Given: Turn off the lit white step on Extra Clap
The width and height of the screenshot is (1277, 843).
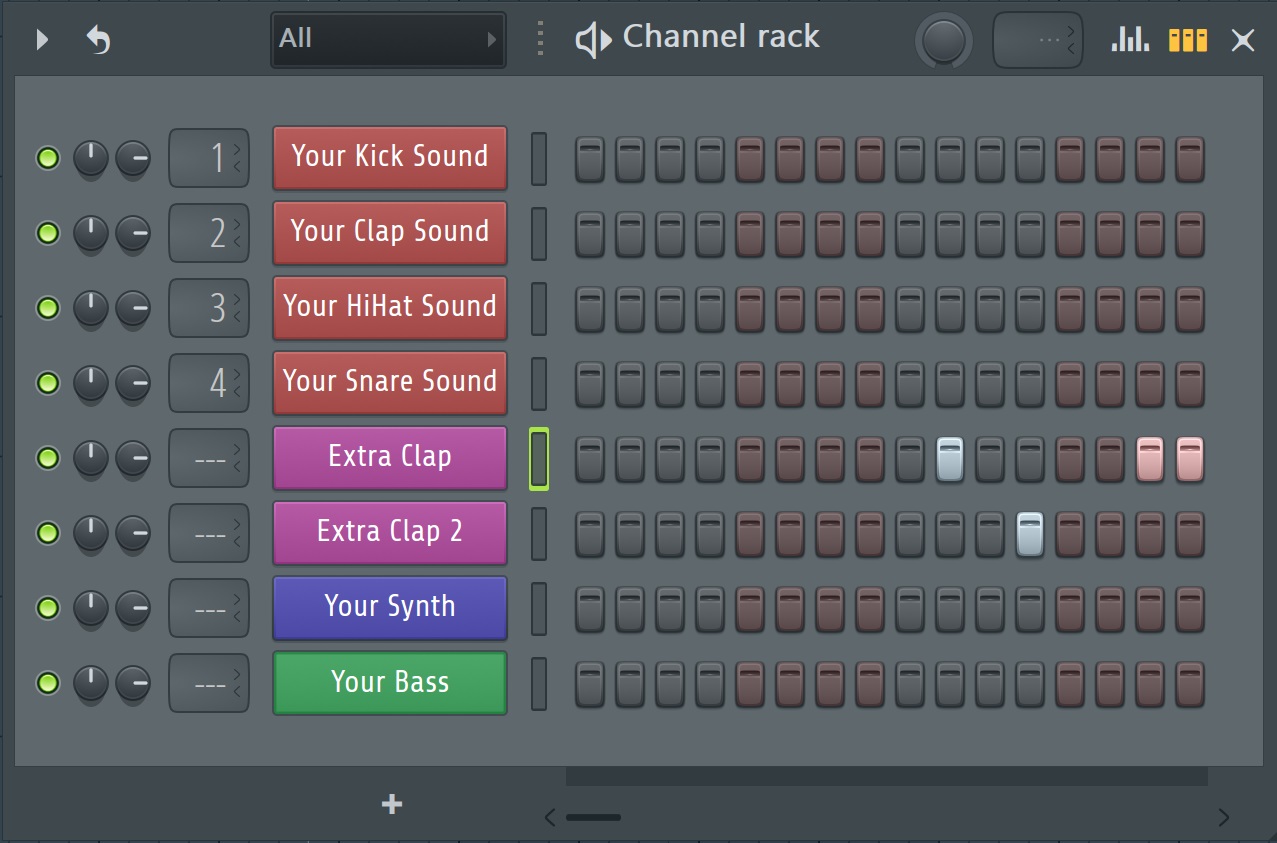Looking at the screenshot, I should coord(950,459).
